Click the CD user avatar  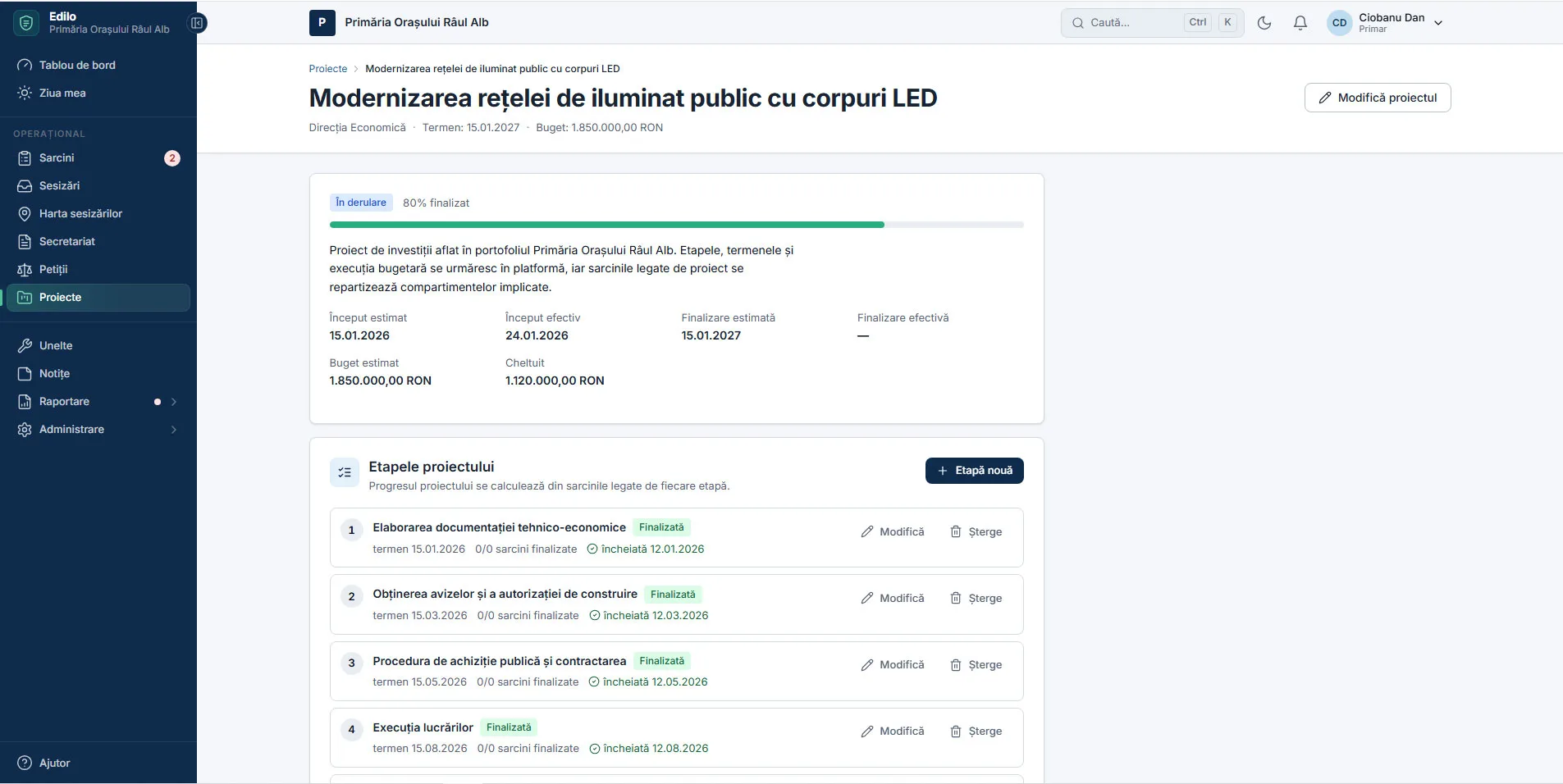[x=1340, y=23]
